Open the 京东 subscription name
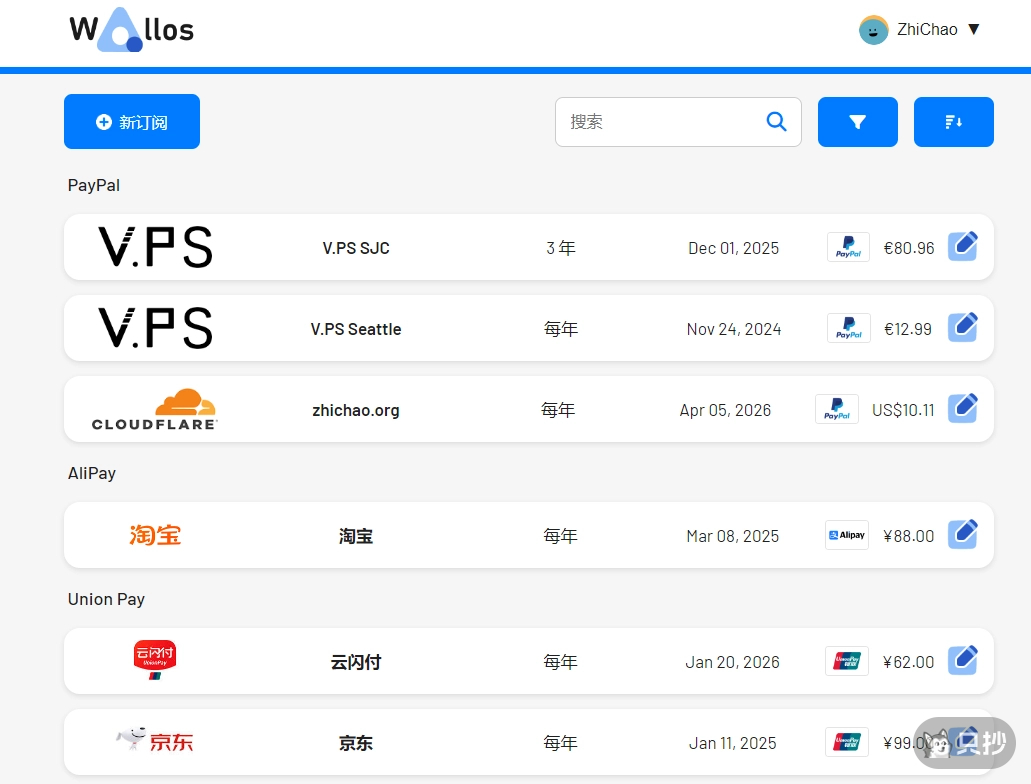Image resolution: width=1031 pixels, height=784 pixels. 355,743
